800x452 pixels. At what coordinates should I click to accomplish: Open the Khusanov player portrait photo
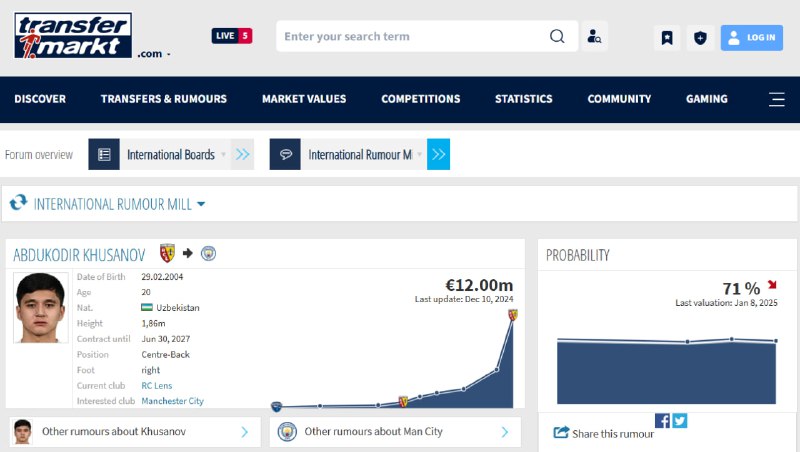(x=40, y=307)
